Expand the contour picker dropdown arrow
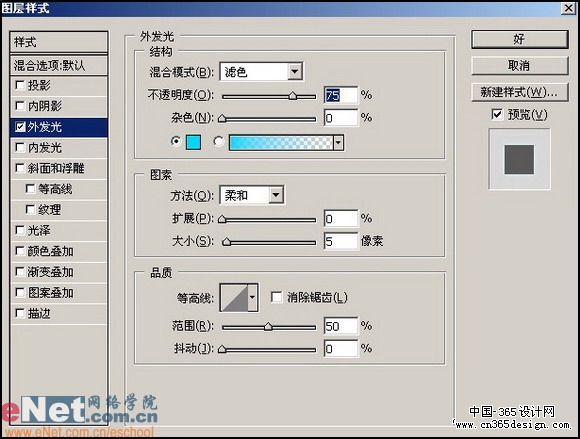The image size is (580, 439). click(253, 298)
